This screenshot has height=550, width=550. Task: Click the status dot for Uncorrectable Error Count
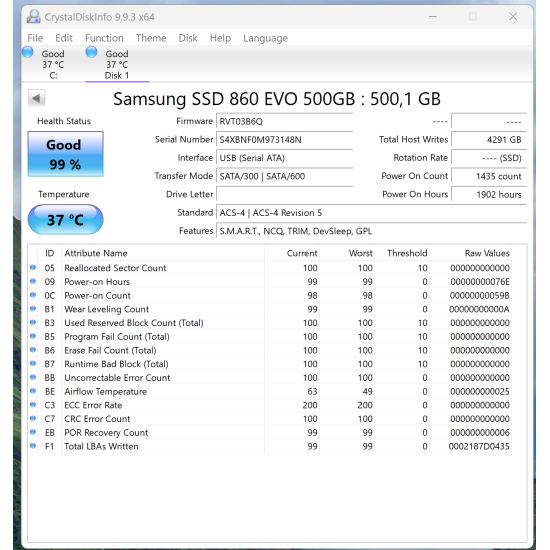33,377
